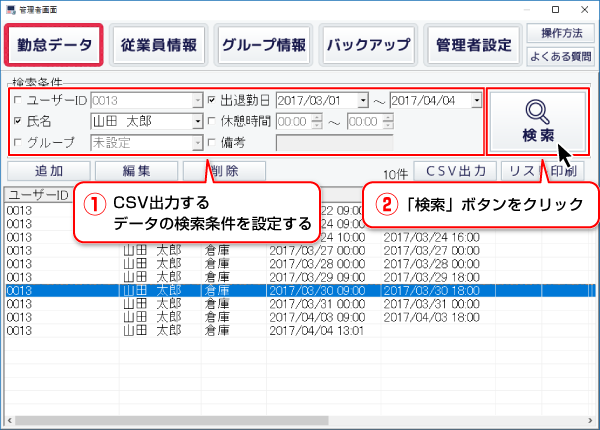
Task: Toggle the ユーザーID checkbox
Action: point(15,100)
